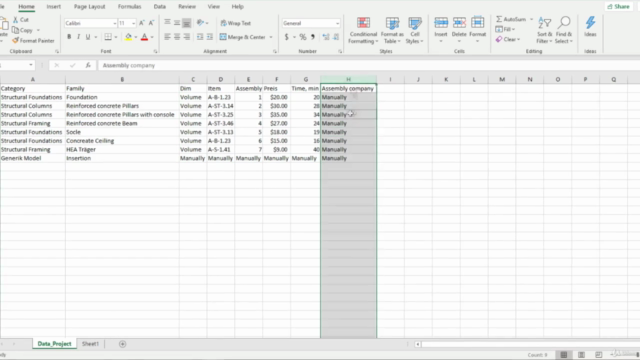Switch to the Formulas tab
The image size is (640, 360).
point(129,7)
